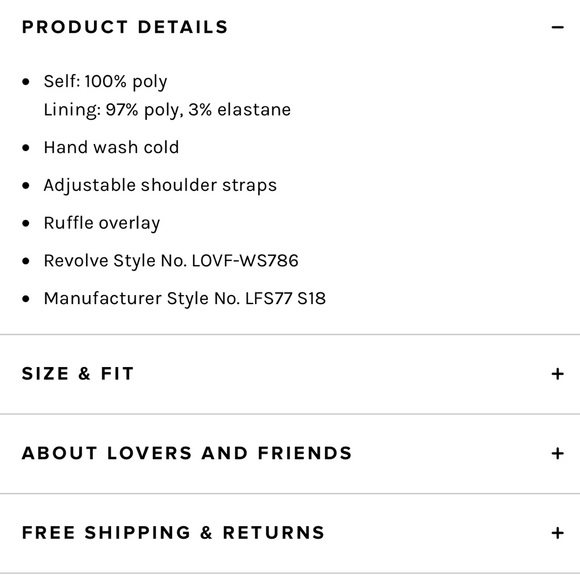
Task: Open the About Lovers and Friends heading
Action: click(187, 453)
